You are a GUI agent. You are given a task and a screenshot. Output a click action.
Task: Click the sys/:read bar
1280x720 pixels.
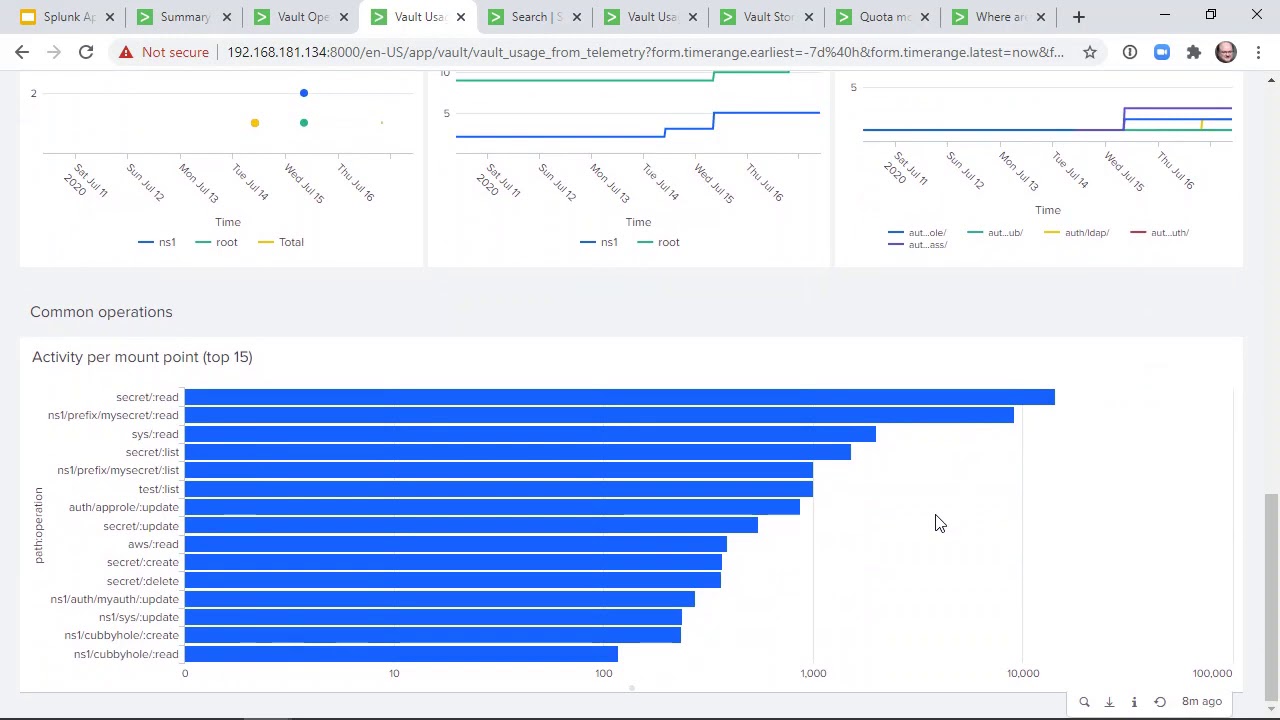click(x=530, y=434)
